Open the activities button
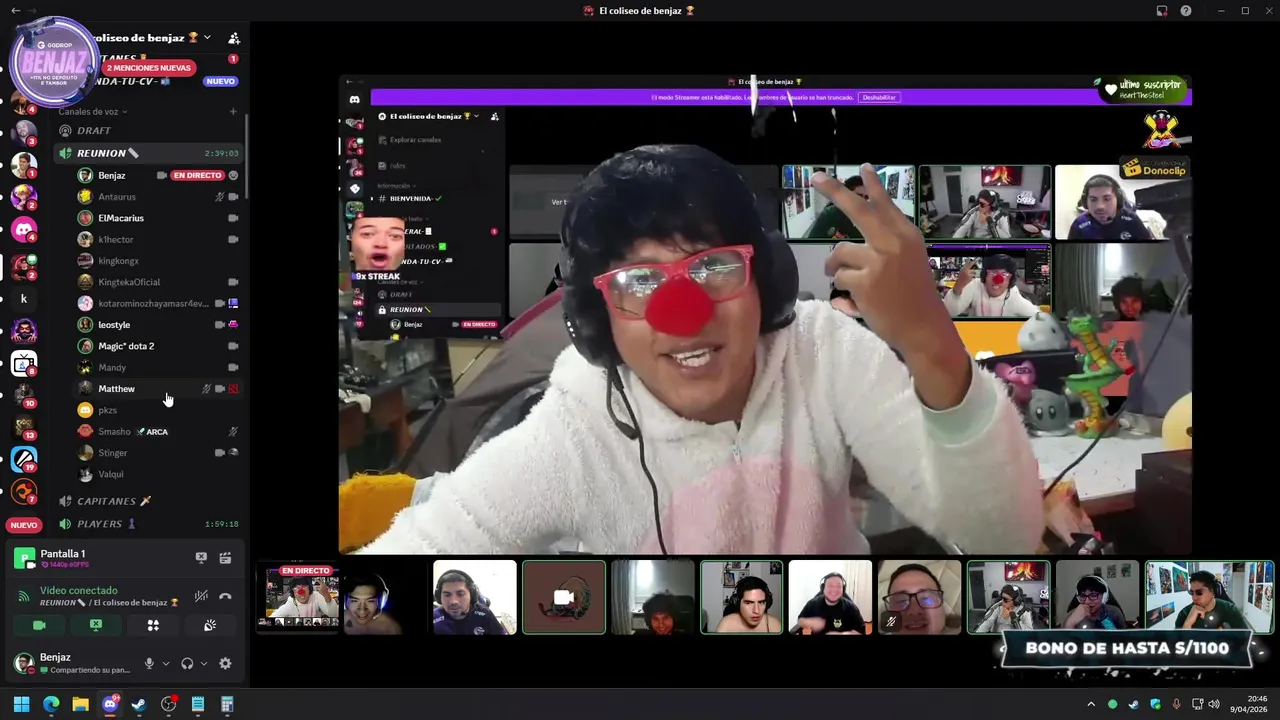The width and height of the screenshot is (1280, 720). point(153,625)
